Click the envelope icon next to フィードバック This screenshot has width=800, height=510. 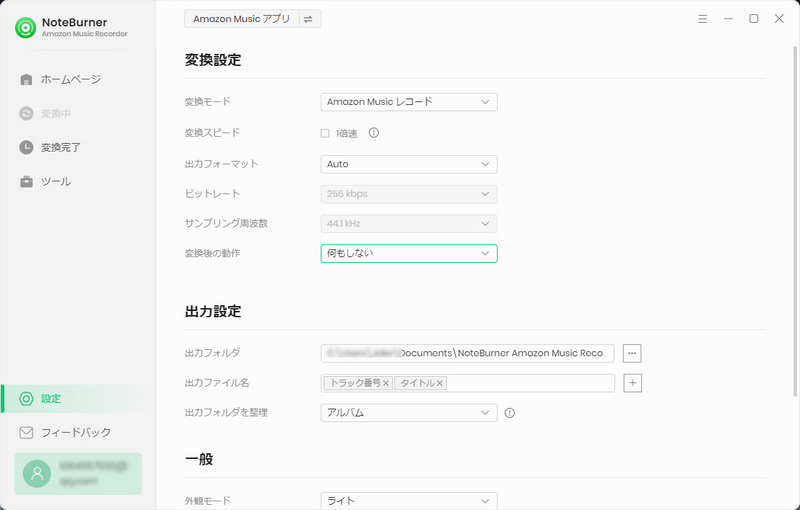tap(26, 432)
